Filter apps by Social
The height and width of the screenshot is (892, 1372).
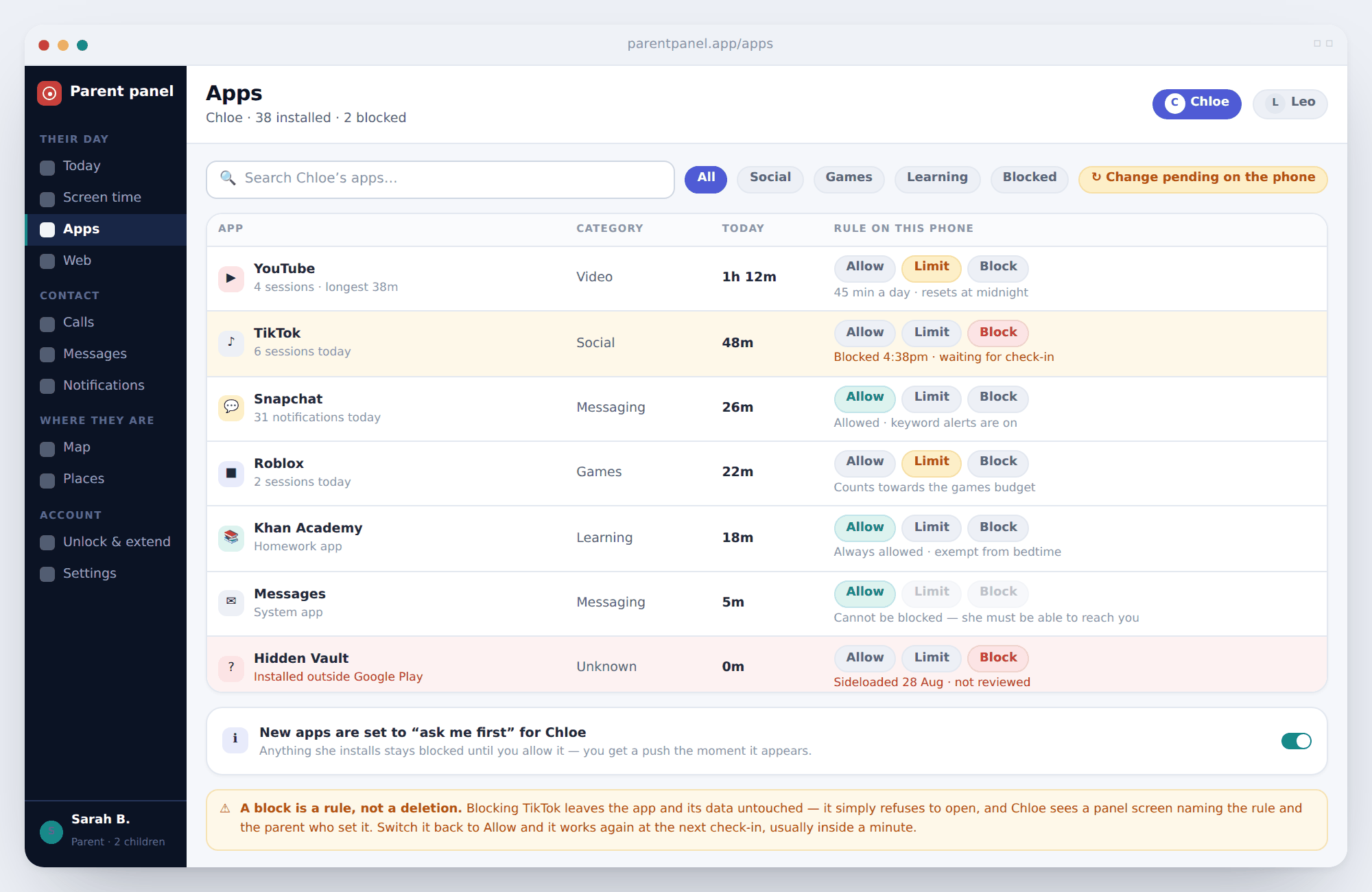[770, 179]
